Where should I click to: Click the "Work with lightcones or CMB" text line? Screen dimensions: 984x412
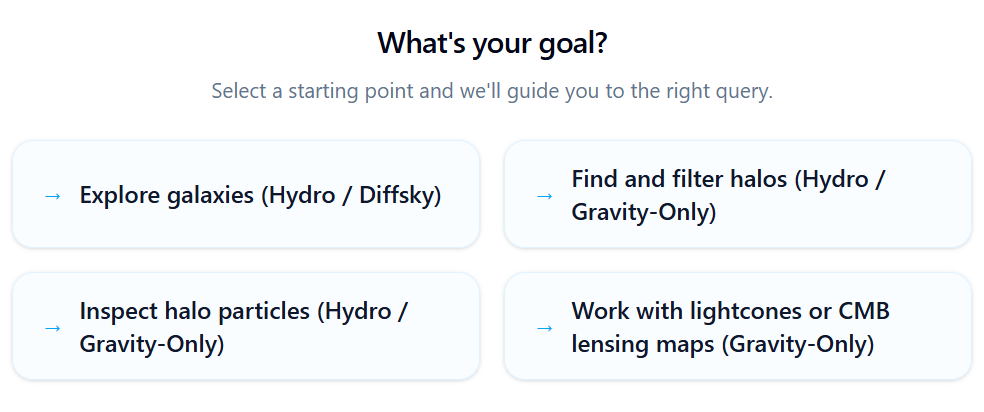click(730, 311)
